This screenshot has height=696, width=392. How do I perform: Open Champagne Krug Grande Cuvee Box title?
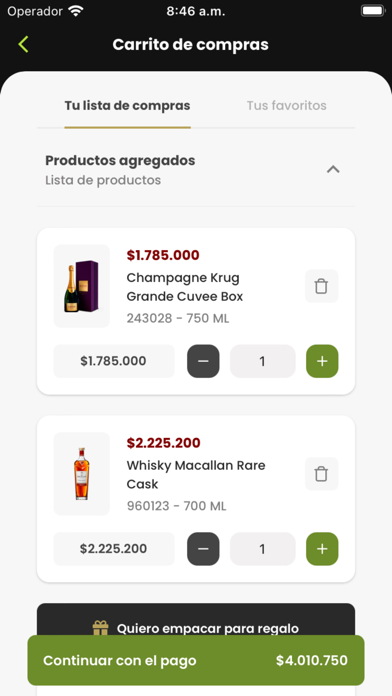[185, 287]
